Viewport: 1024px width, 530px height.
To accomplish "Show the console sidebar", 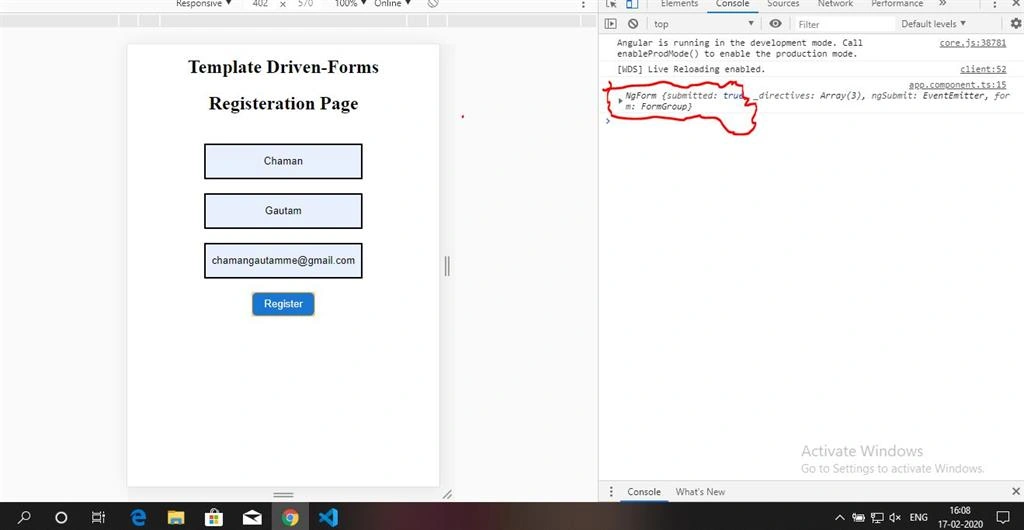I will coord(611,24).
